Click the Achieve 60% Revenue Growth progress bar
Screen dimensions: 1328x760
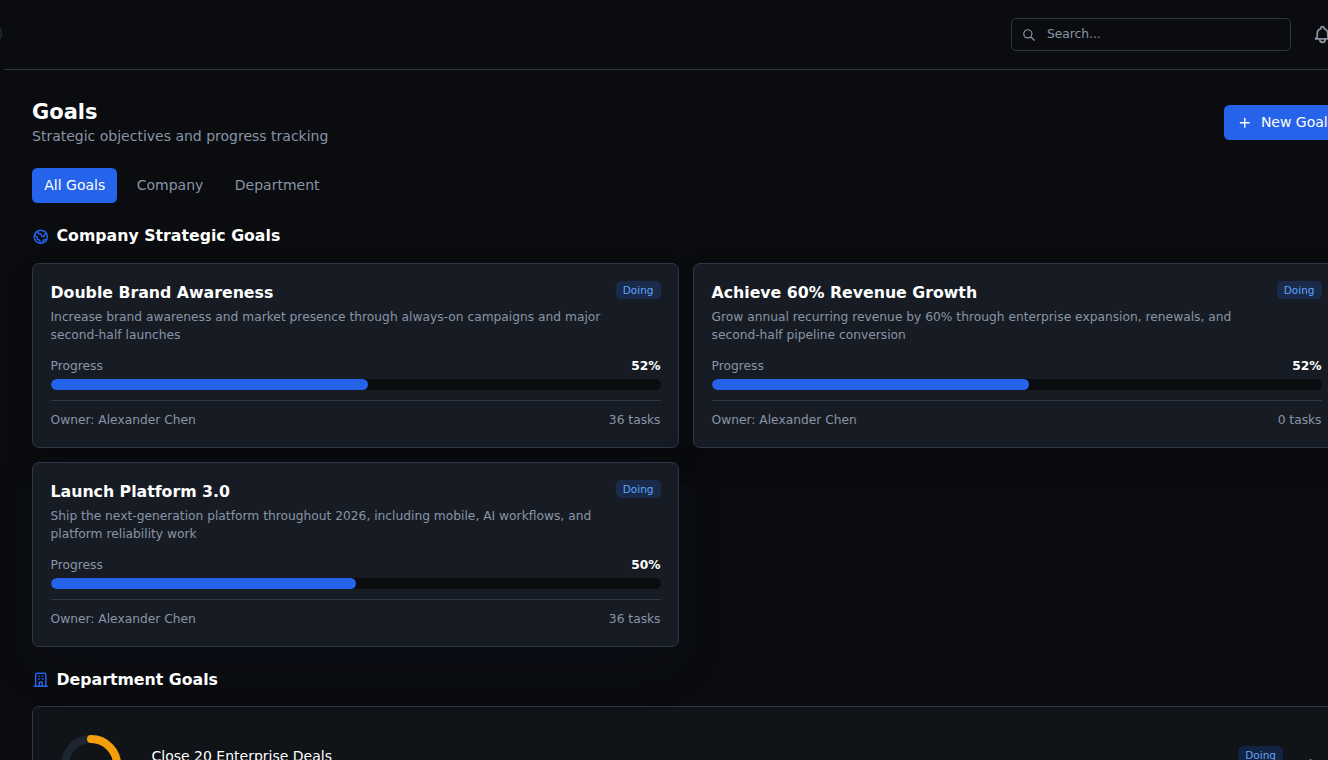coord(1017,385)
